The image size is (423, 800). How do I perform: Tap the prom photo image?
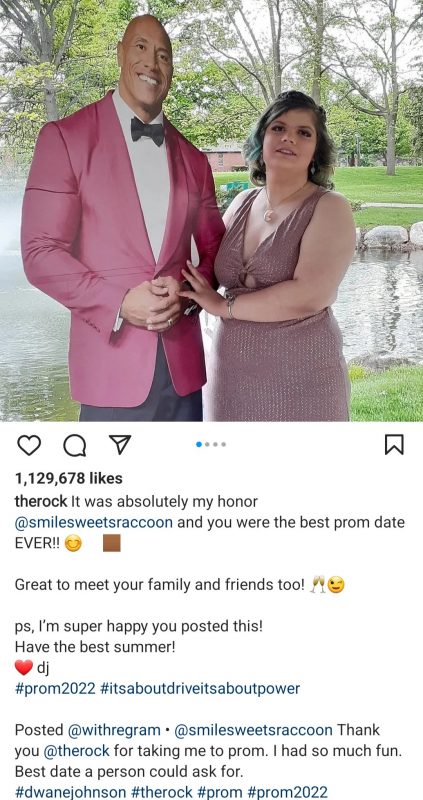(211, 211)
